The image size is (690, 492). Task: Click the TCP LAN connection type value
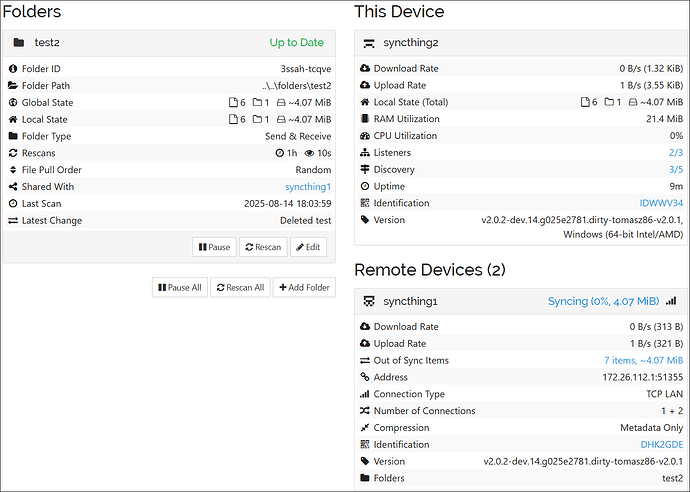tap(664, 394)
